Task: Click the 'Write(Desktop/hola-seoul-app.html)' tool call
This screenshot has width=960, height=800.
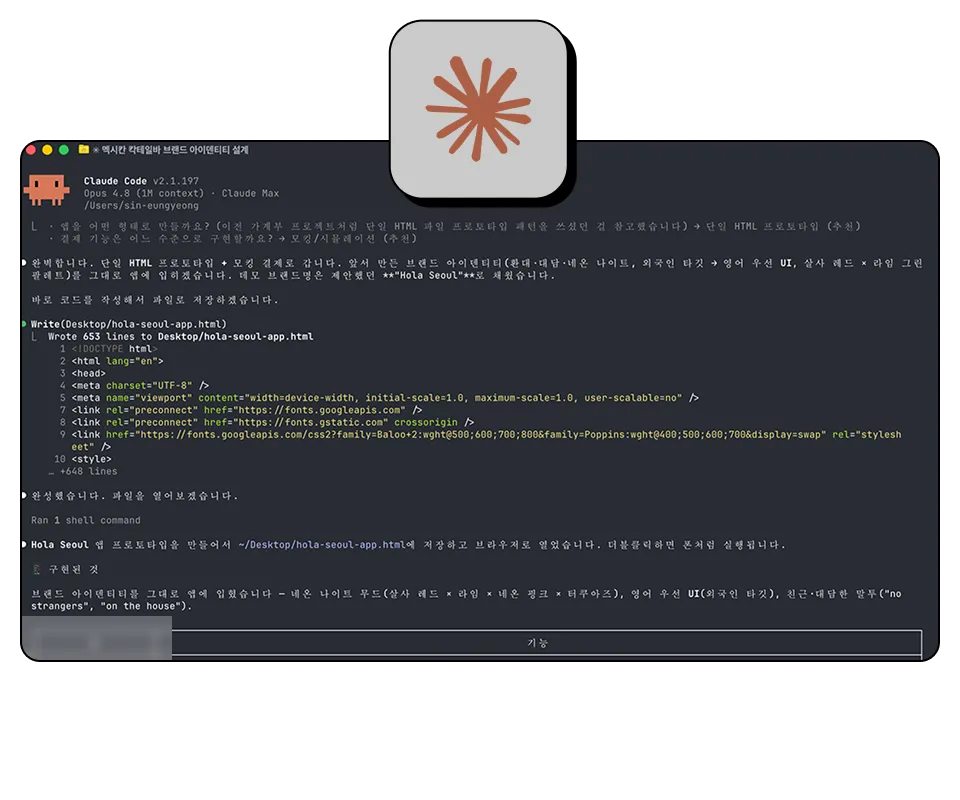Action: [129, 324]
